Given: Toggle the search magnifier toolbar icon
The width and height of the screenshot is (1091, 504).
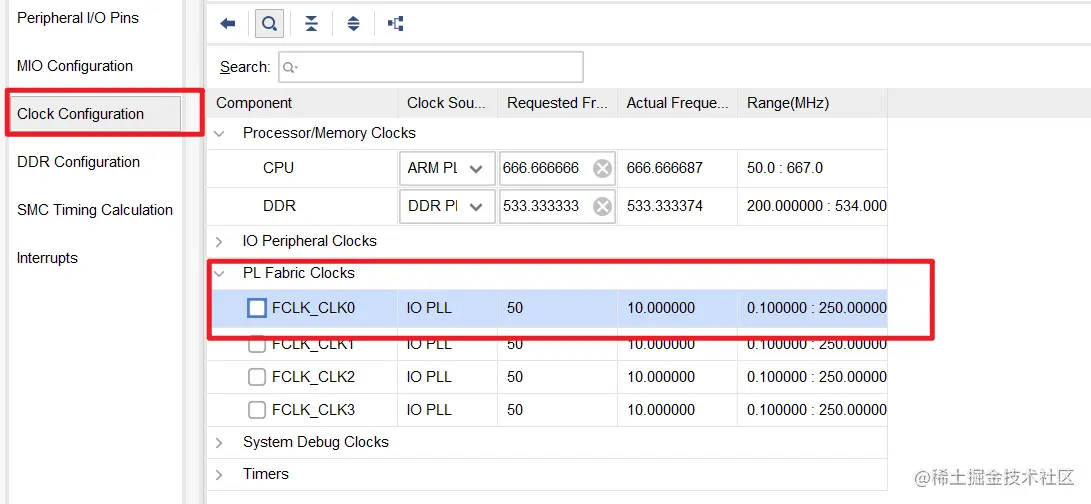Looking at the screenshot, I should click(x=269, y=24).
